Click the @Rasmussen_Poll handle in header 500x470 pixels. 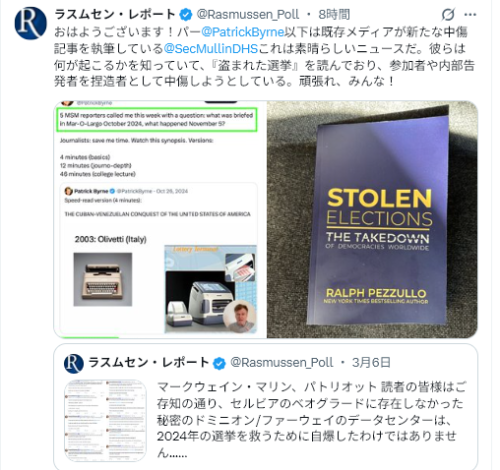pyautogui.click(x=248, y=15)
